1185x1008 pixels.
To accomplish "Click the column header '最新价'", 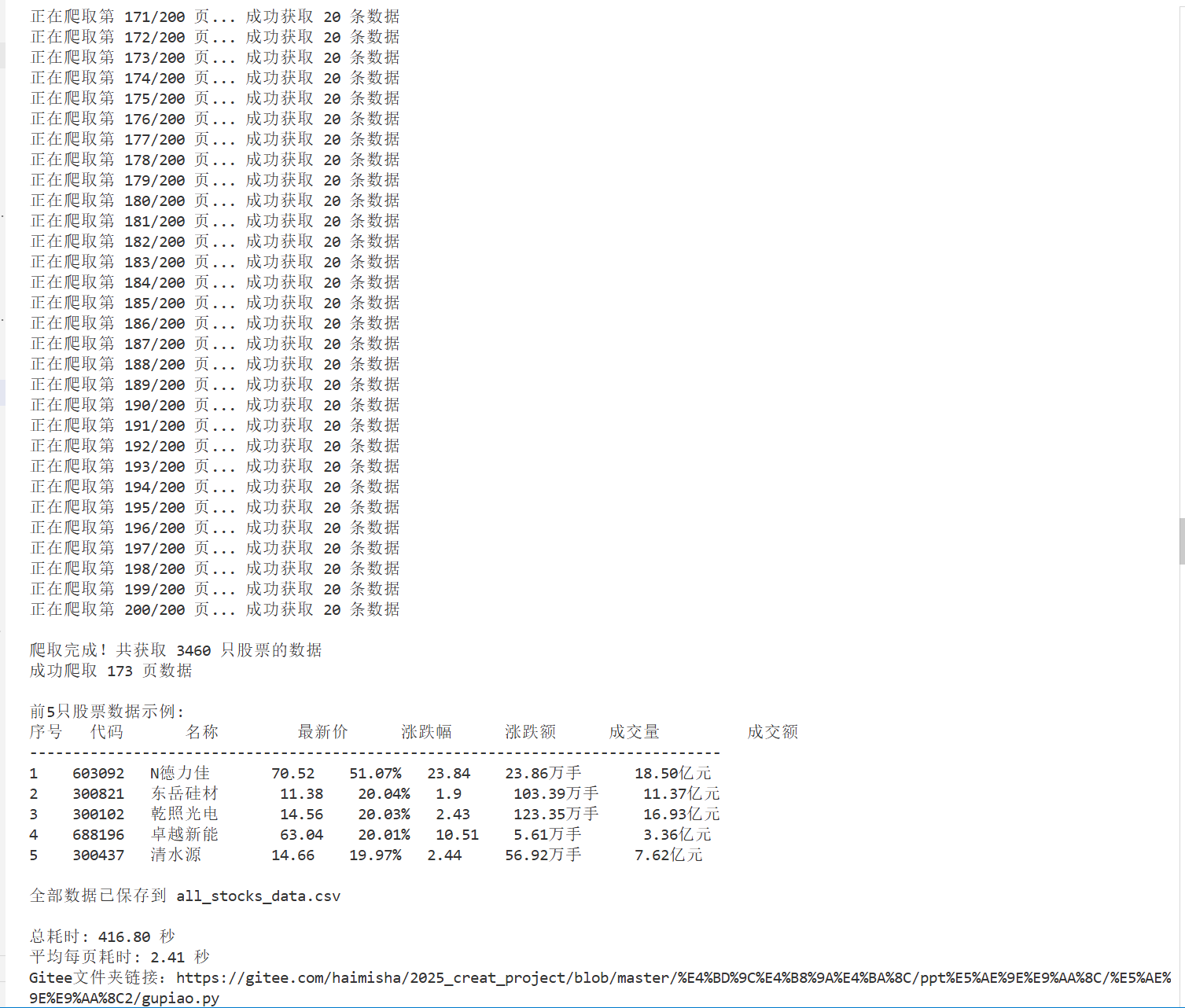I will (322, 732).
